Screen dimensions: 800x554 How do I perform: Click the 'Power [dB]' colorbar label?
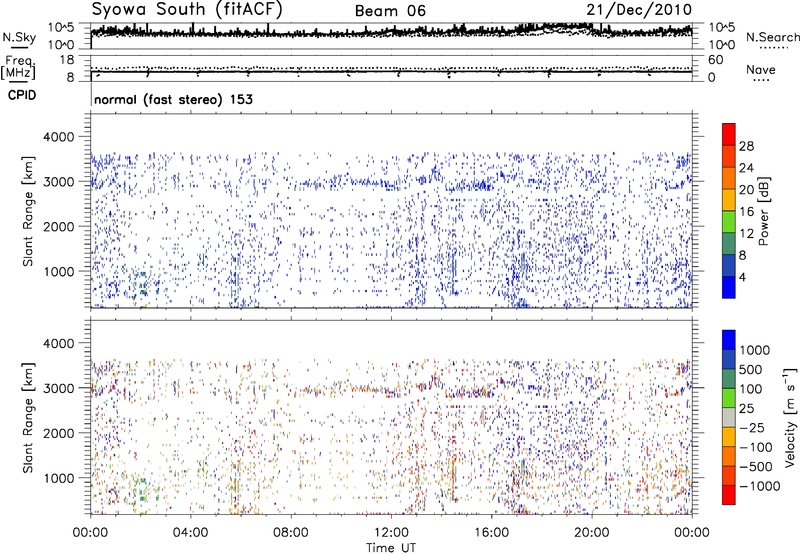(x=763, y=211)
